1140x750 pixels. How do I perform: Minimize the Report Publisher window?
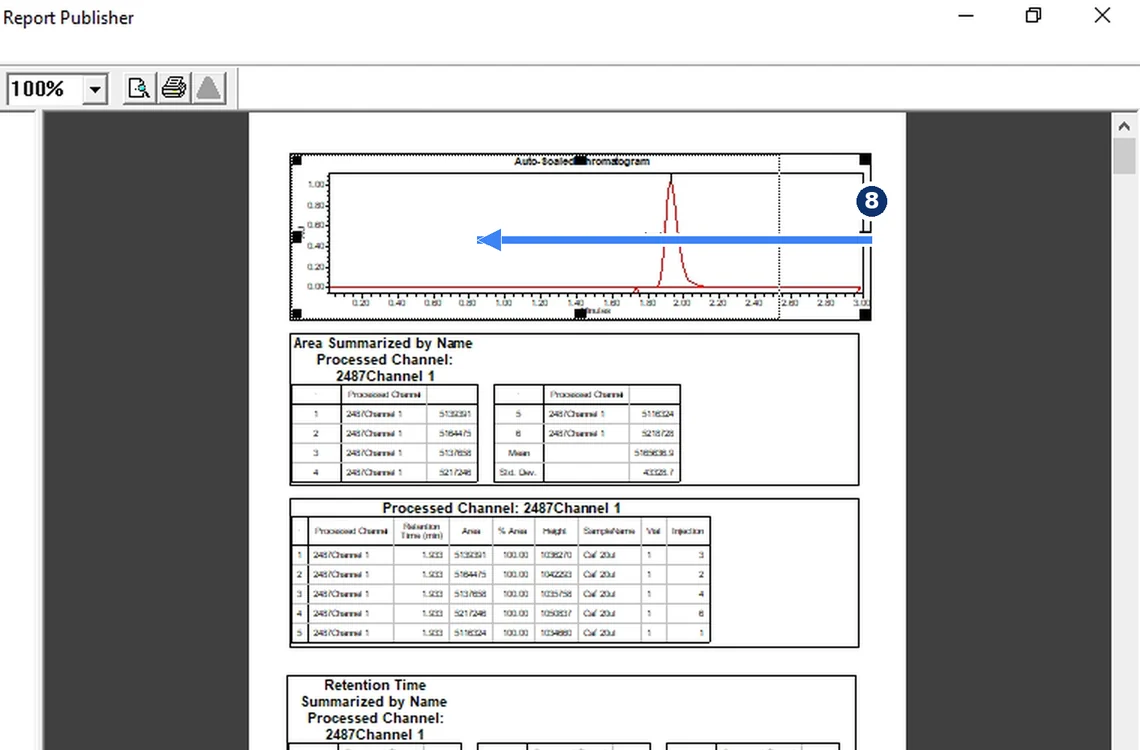[966, 16]
